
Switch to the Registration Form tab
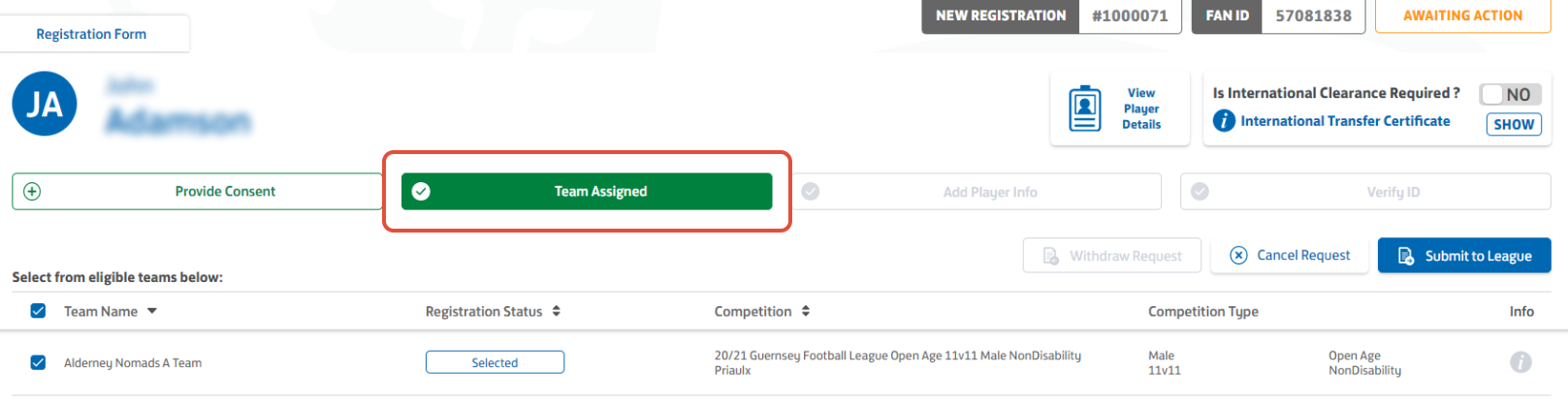(91, 34)
